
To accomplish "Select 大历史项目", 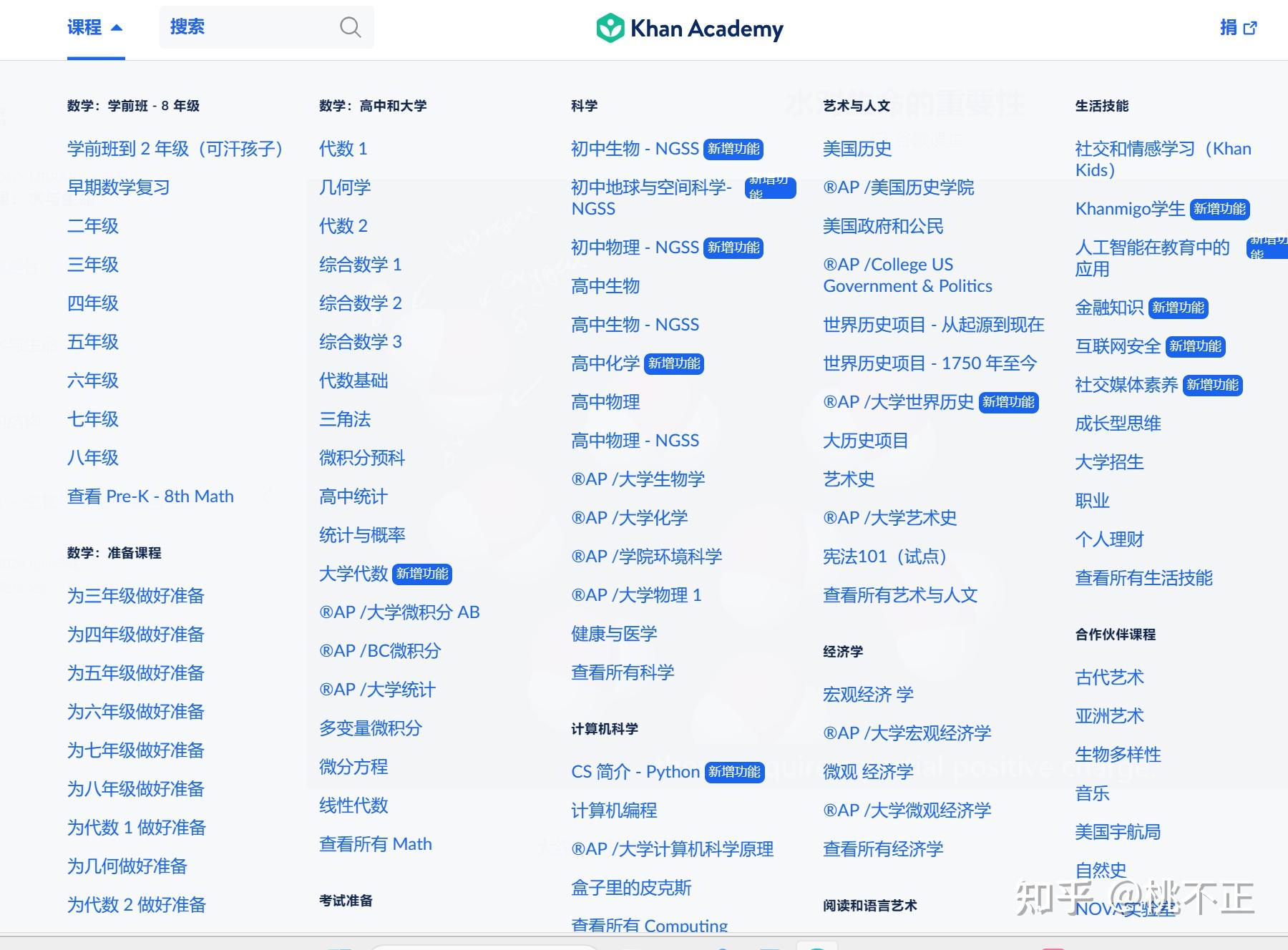I will tap(866, 441).
